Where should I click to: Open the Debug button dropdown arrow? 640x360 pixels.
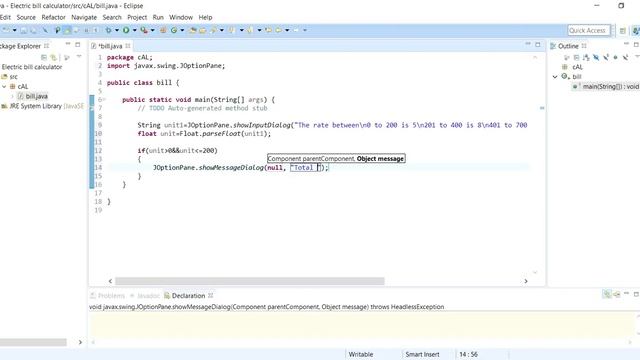pos(117,30)
